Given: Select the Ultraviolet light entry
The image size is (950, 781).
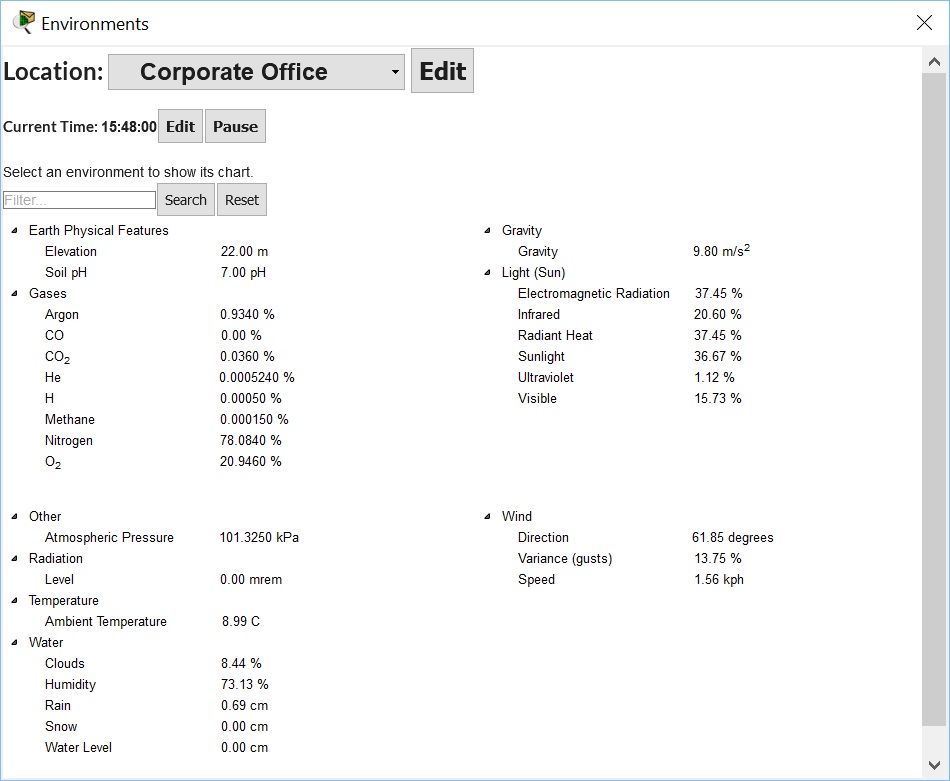Looking at the screenshot, I should click(x=545, y=378).
